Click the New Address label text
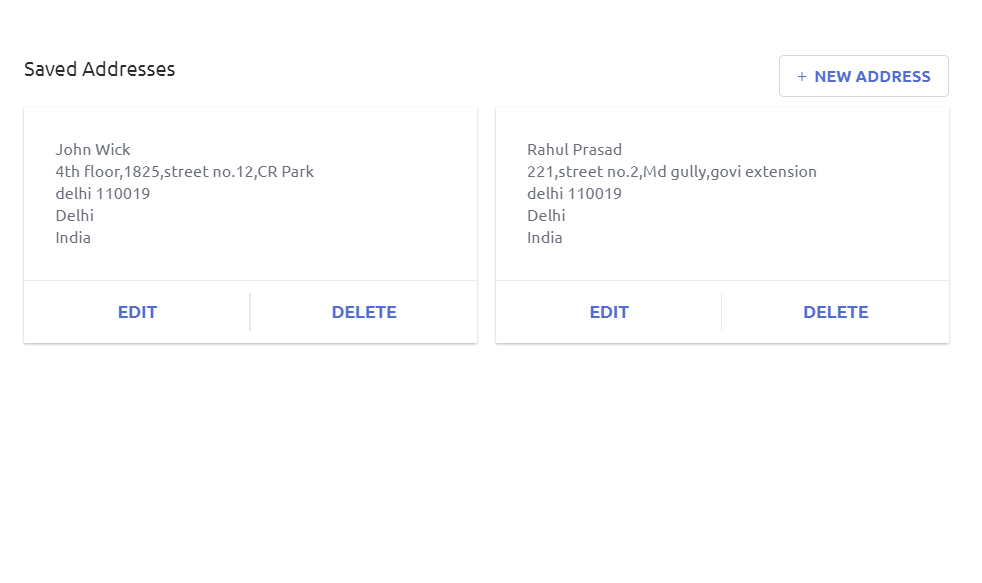Viewport: 982px width, 583px height. click(872, 77)
